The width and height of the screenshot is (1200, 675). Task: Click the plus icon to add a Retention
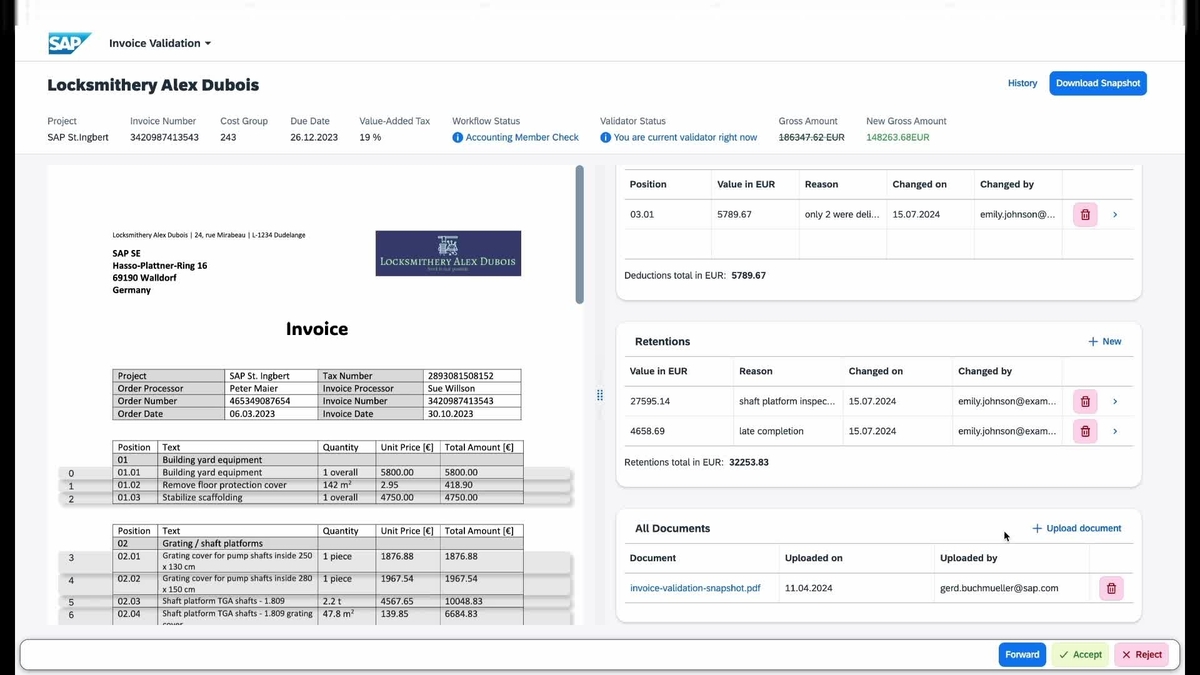point(1092,341)
